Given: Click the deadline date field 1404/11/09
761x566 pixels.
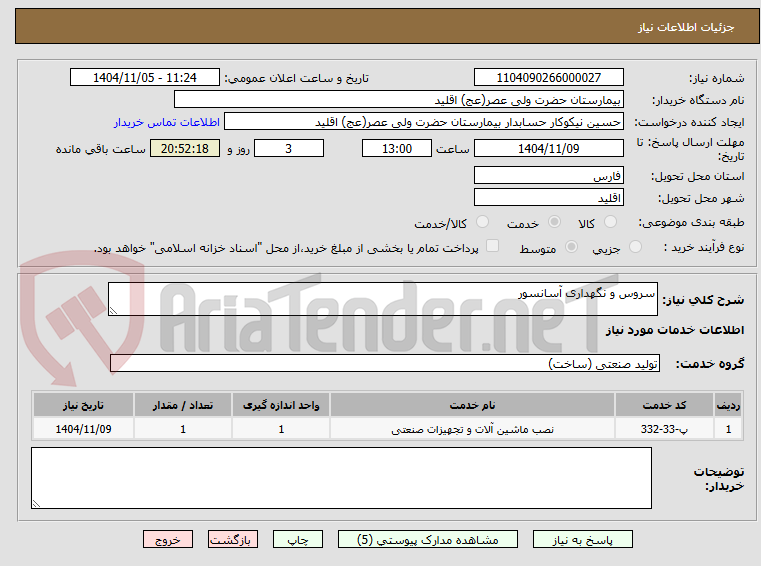Looking at the screenshot, I should coord(548,149).
